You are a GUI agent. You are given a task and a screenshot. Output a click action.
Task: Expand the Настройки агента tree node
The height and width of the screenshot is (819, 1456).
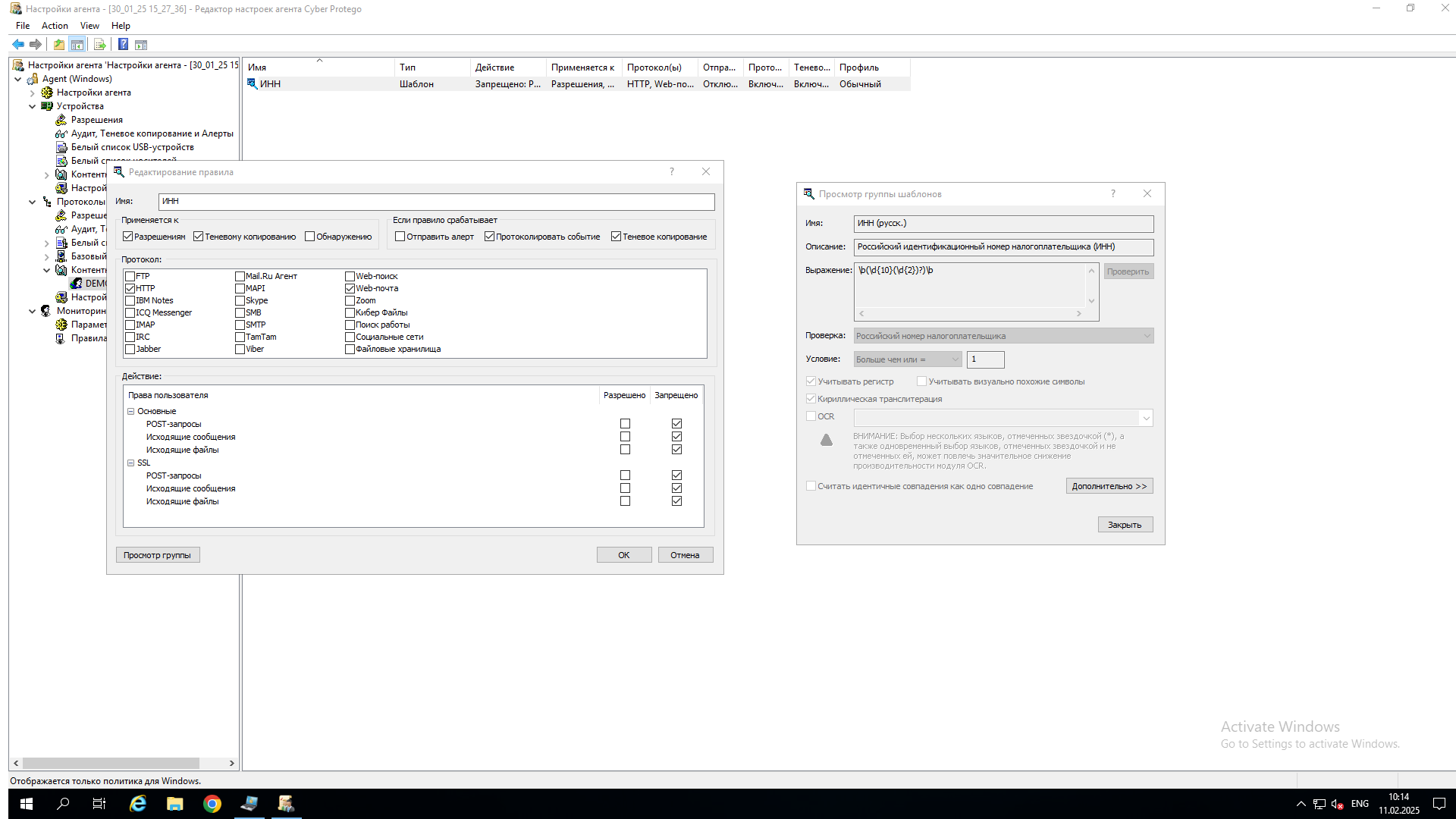pos(32,93)
